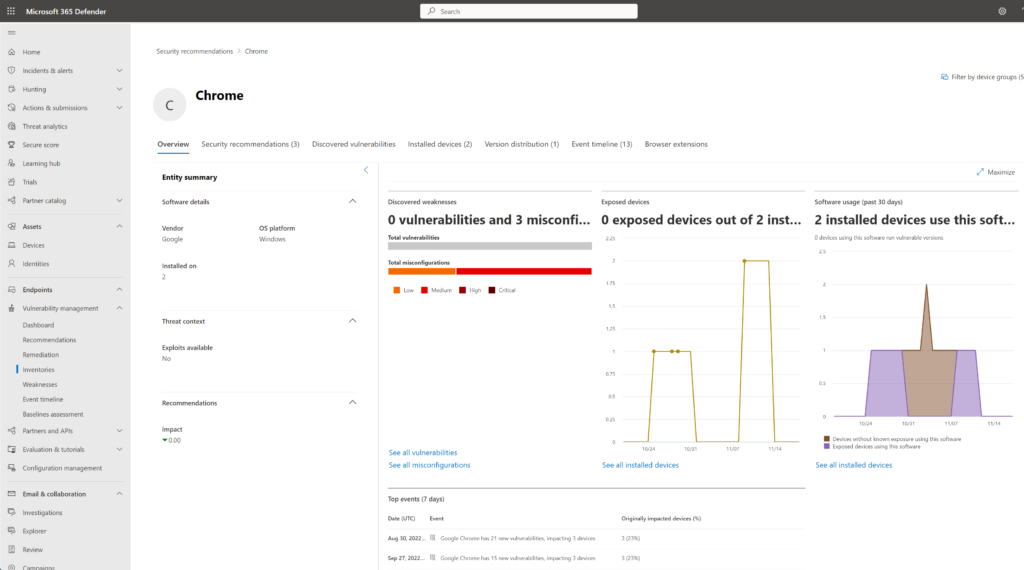
Task: Click the Configuration management icon
Action: point(11,468)
